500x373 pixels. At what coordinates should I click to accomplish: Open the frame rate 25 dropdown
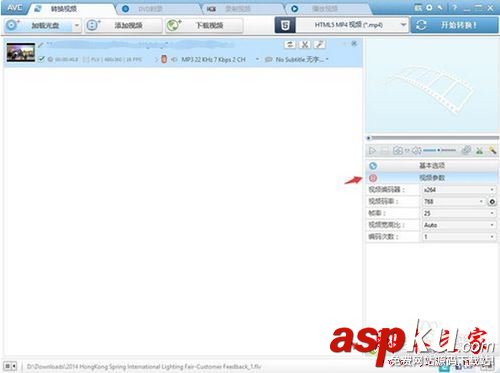[x=459, y=213]
